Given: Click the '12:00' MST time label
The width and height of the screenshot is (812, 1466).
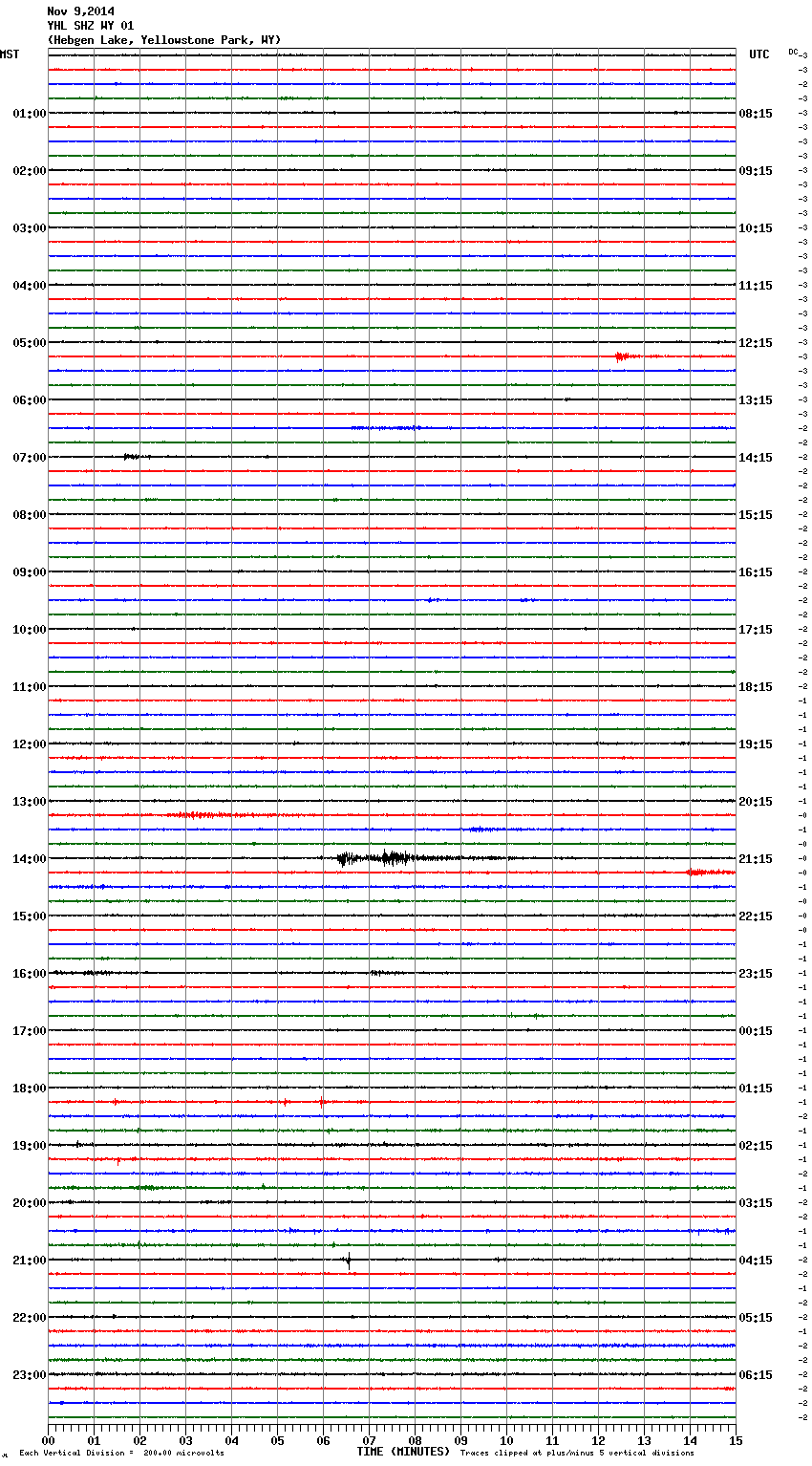Looking at the screenshot, I should tap(30, 744).
